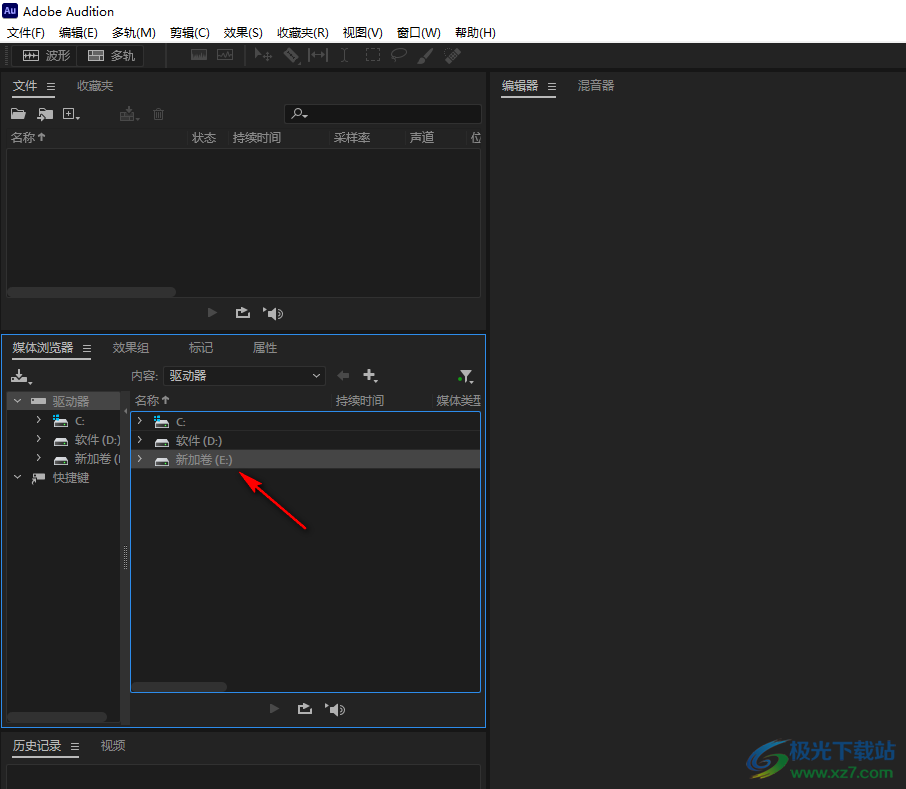Select the Lasso Selection tool

coord(398,55)
